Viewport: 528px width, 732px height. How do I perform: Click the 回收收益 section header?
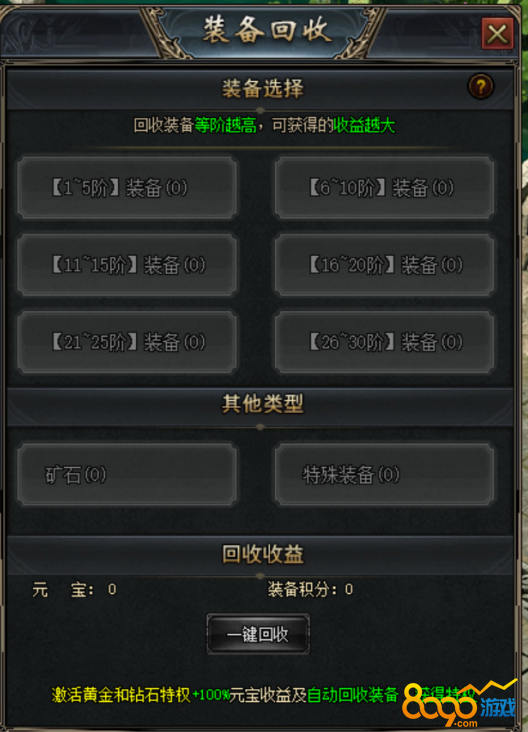click(x=262, y=554)
